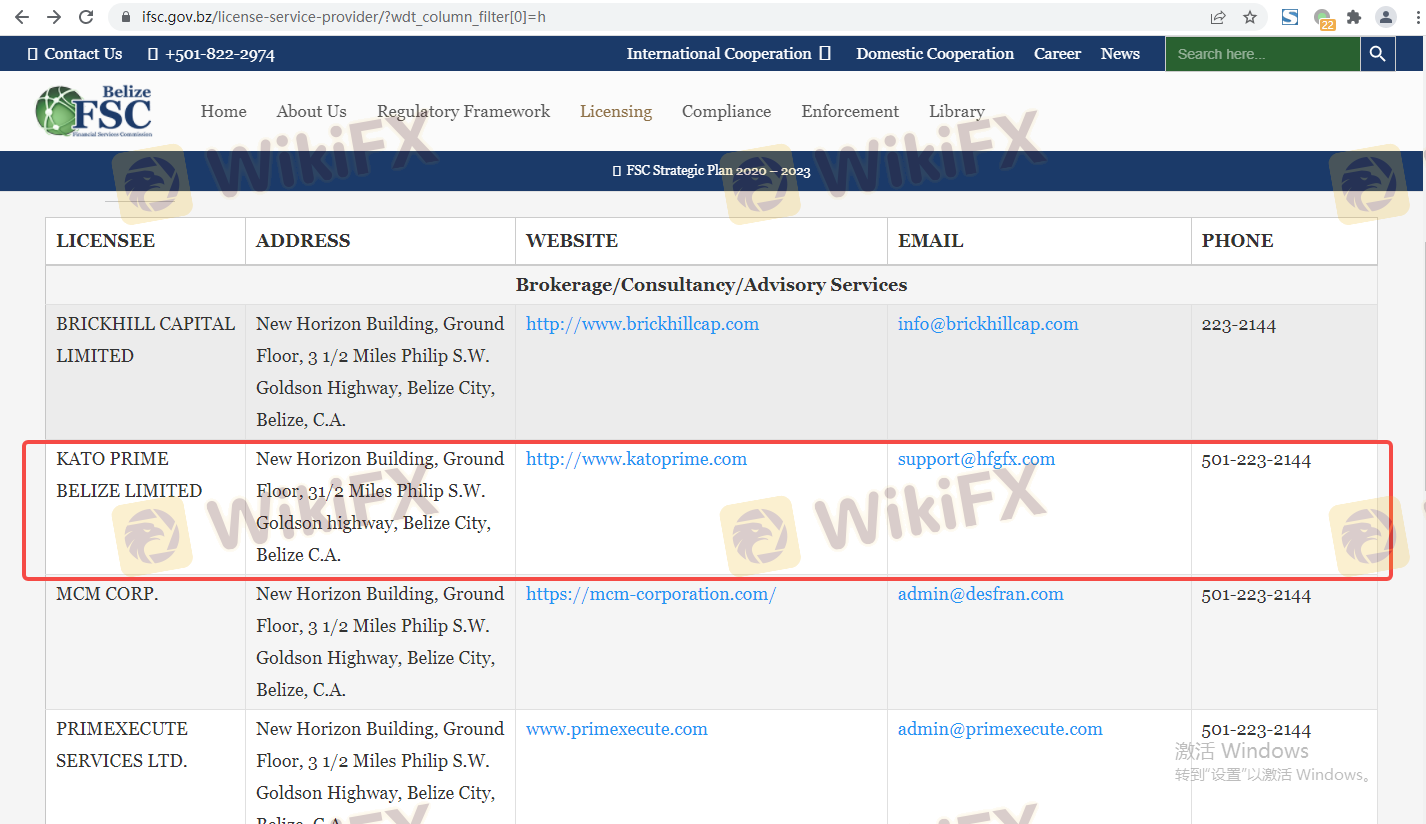Open the Career page

(1057, 54)
